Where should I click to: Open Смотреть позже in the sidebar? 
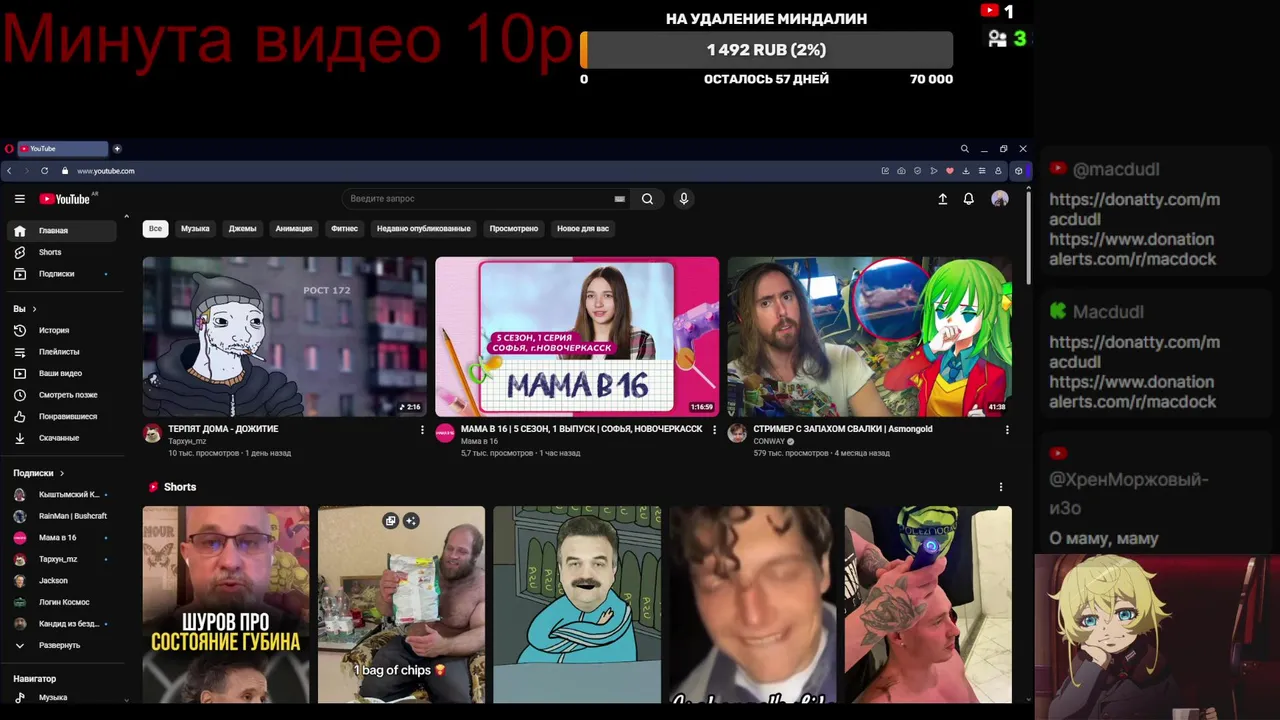click(x=62, y=395)
